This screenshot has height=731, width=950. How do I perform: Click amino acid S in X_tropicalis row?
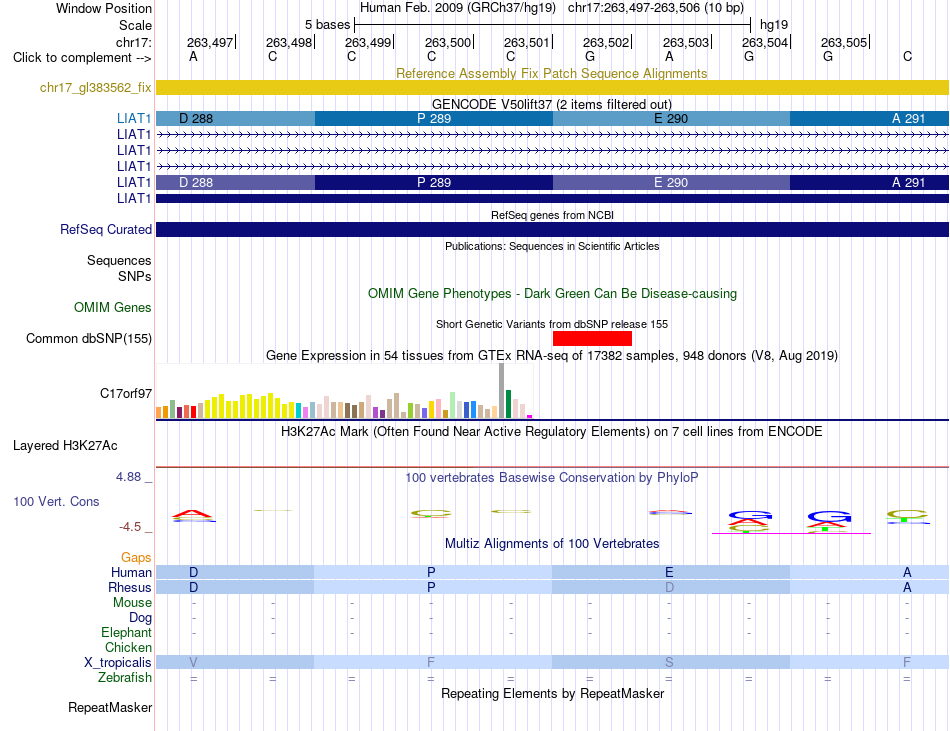[x=669, y=663]
